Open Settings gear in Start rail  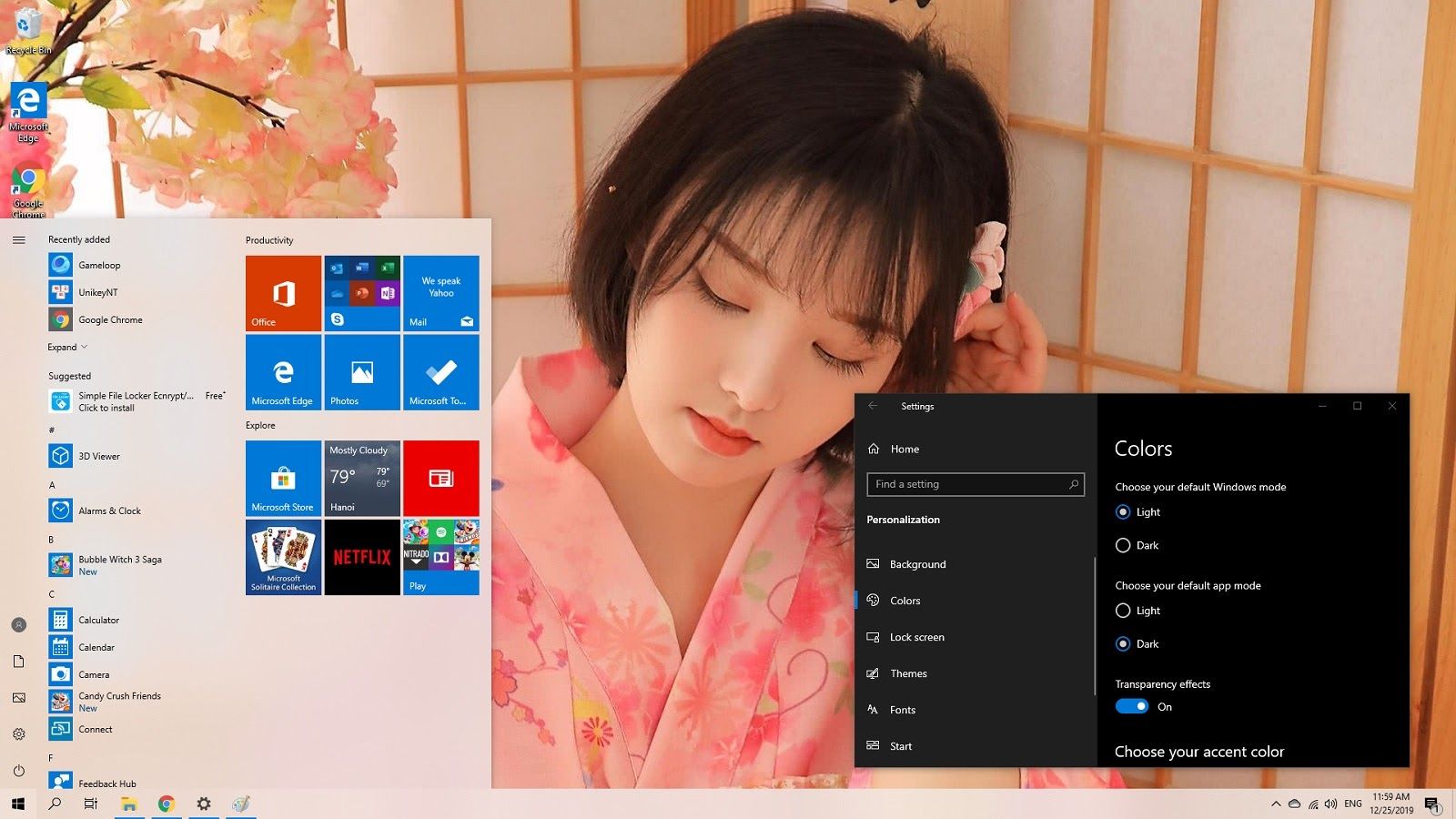19,734
